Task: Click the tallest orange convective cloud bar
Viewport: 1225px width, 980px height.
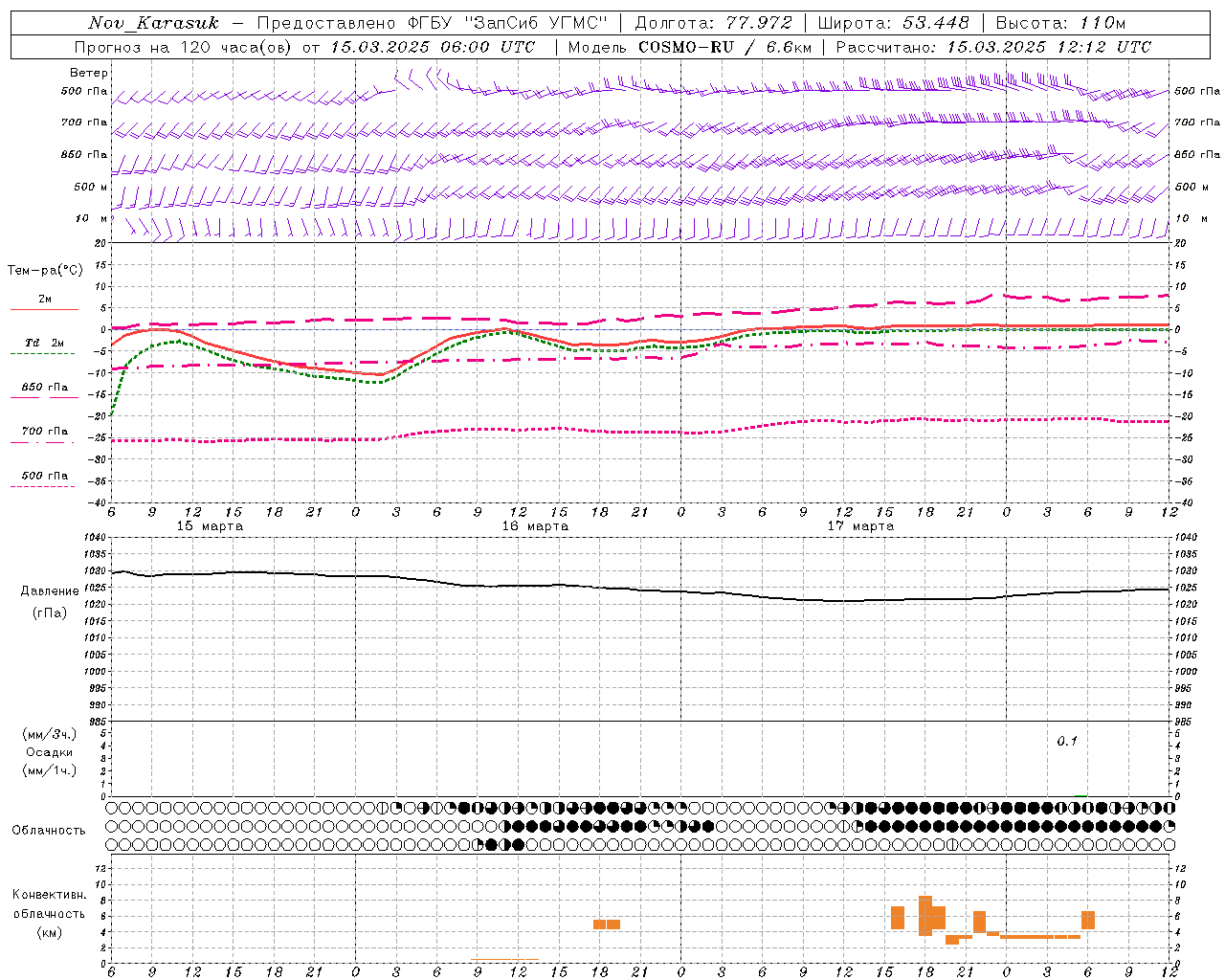Action: click(x=924, y=916)
